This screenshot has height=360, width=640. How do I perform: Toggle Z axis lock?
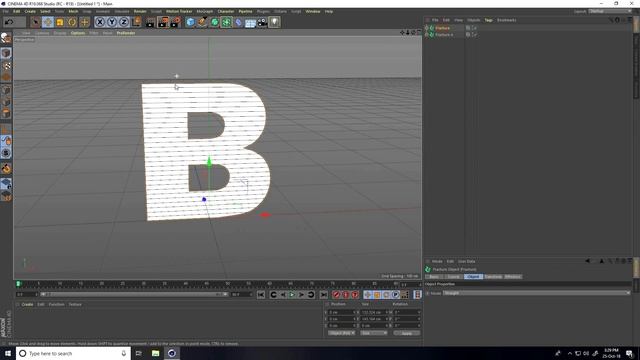click(x=124, y=22)
